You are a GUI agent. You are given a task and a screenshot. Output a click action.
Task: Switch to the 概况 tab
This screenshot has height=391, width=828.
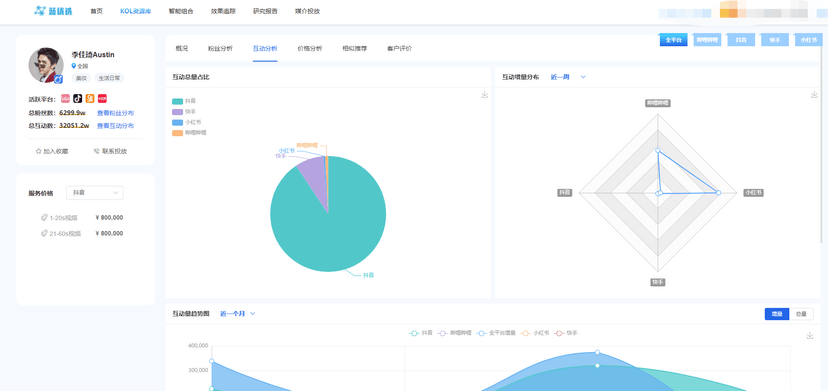click(x=181, y=49)
